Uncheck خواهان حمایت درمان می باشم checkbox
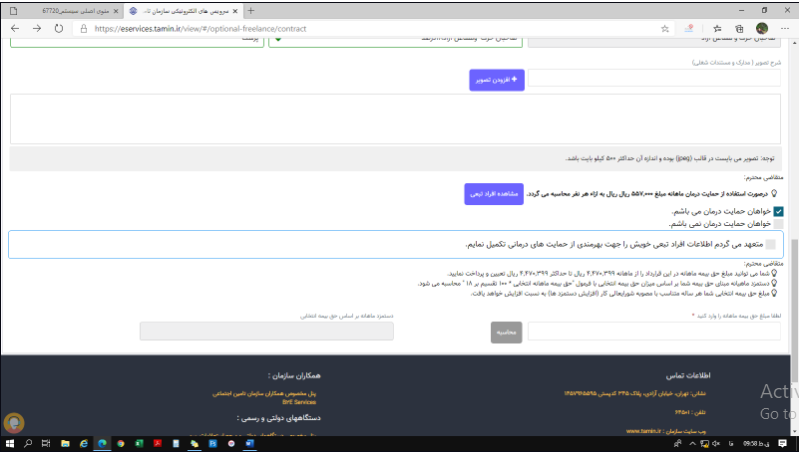 (x=778, y=211)
